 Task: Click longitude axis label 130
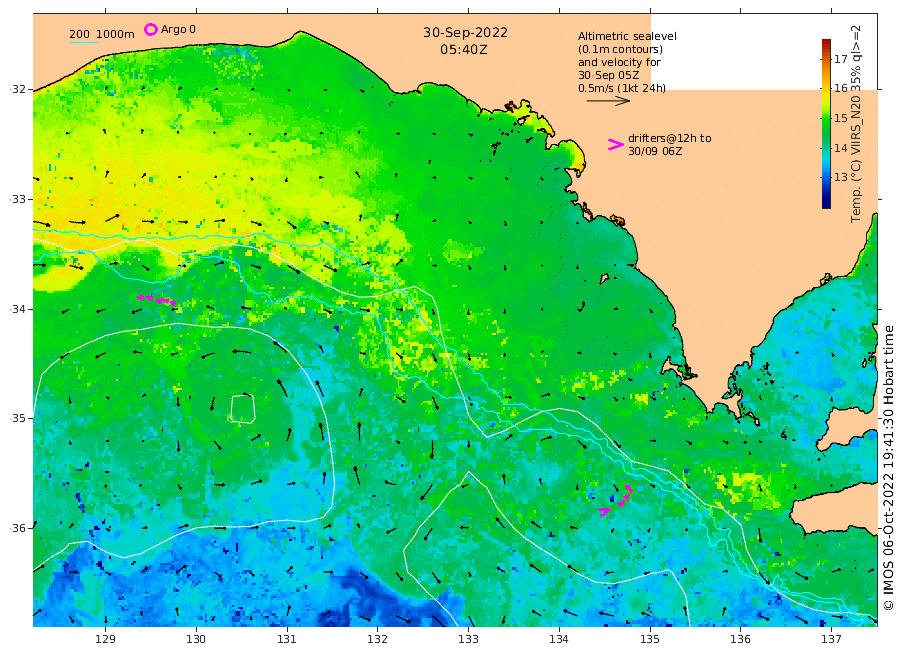[x=196, y=639]
